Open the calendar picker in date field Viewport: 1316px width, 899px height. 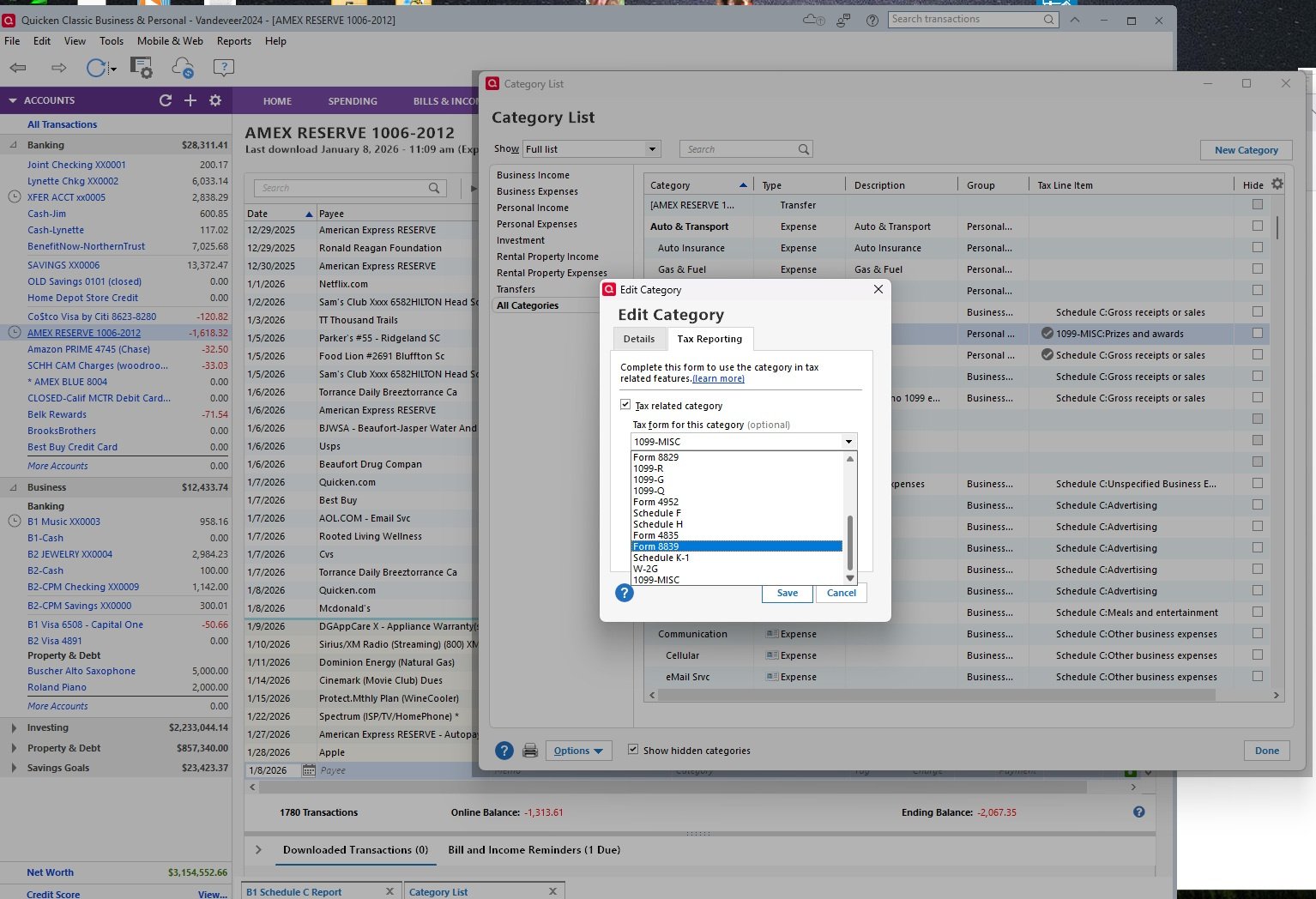[309, 770]
